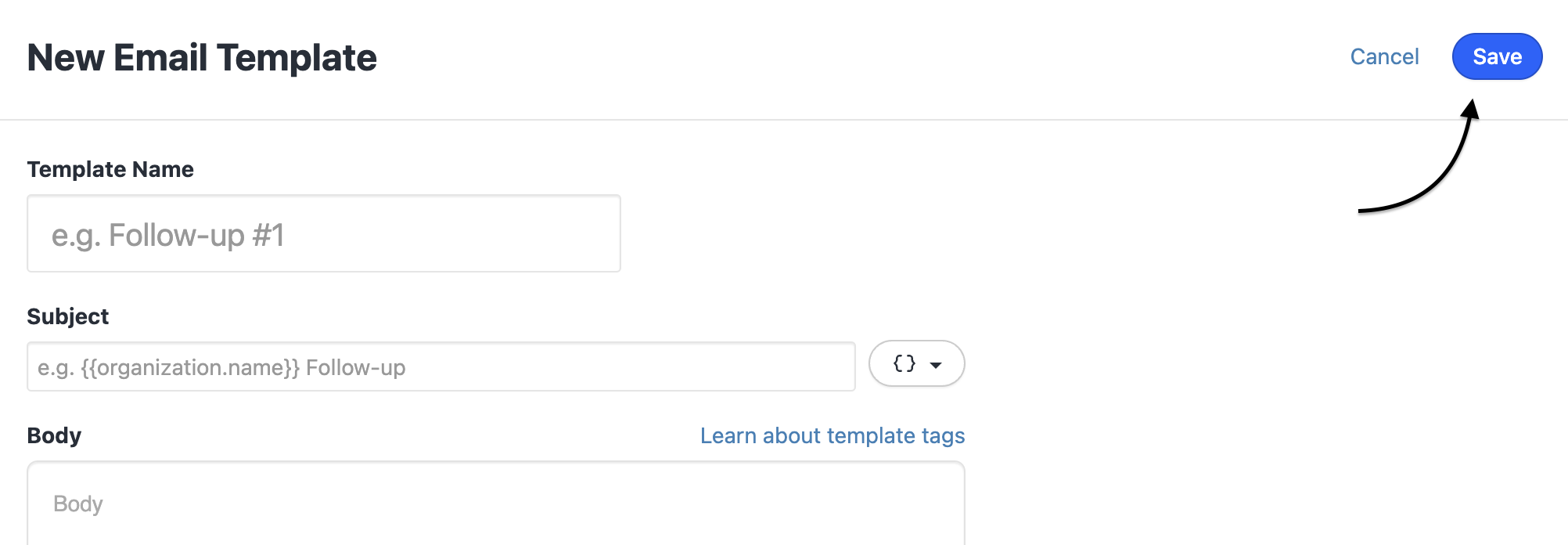Open the template tag dropdown next to Subject
The width and height of the screenshot is (1568, 545).
tap(915, 363)
